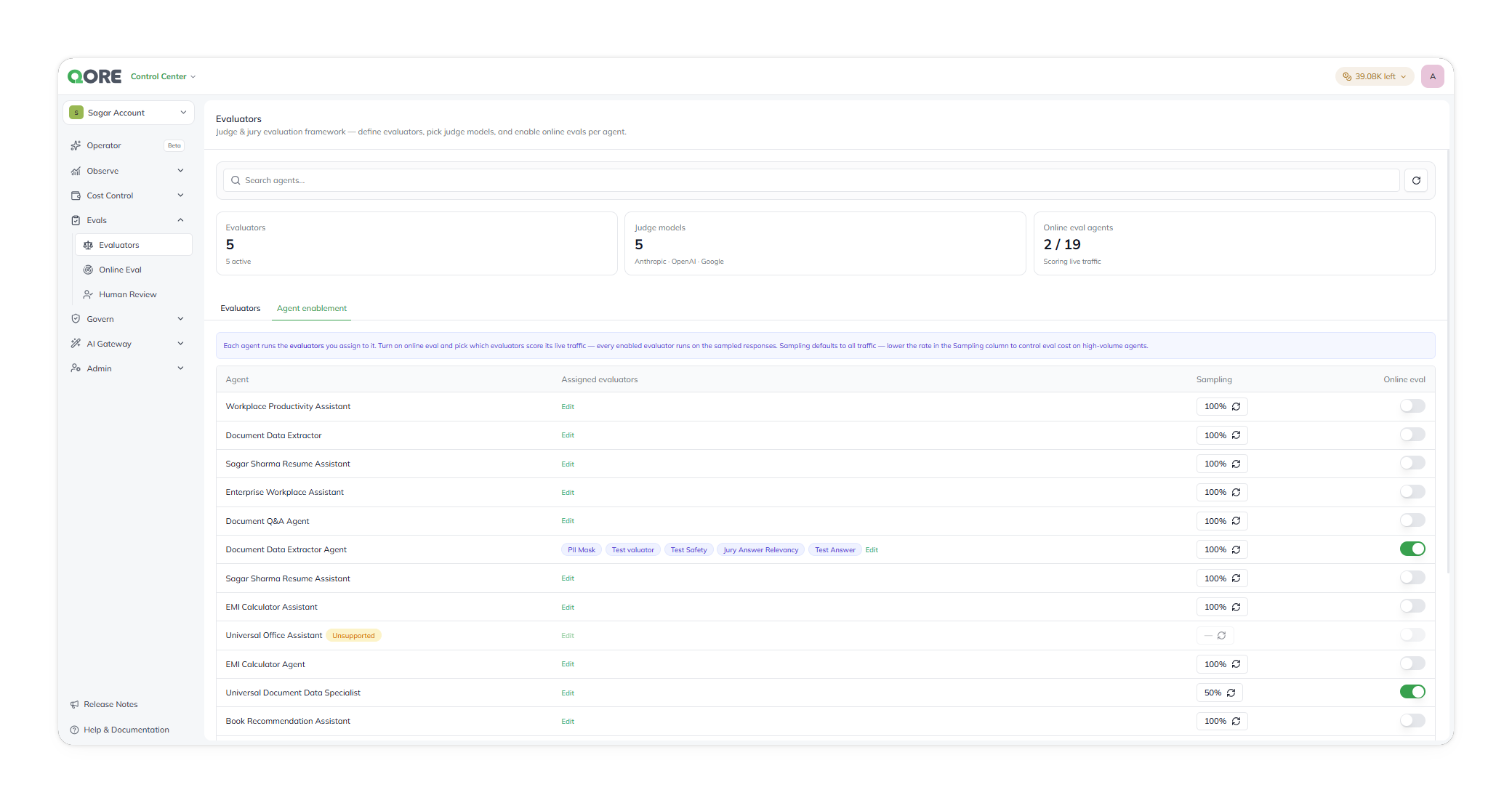Click the Online Eval target icon
The image size is (1512, 803).
point(88,270)
